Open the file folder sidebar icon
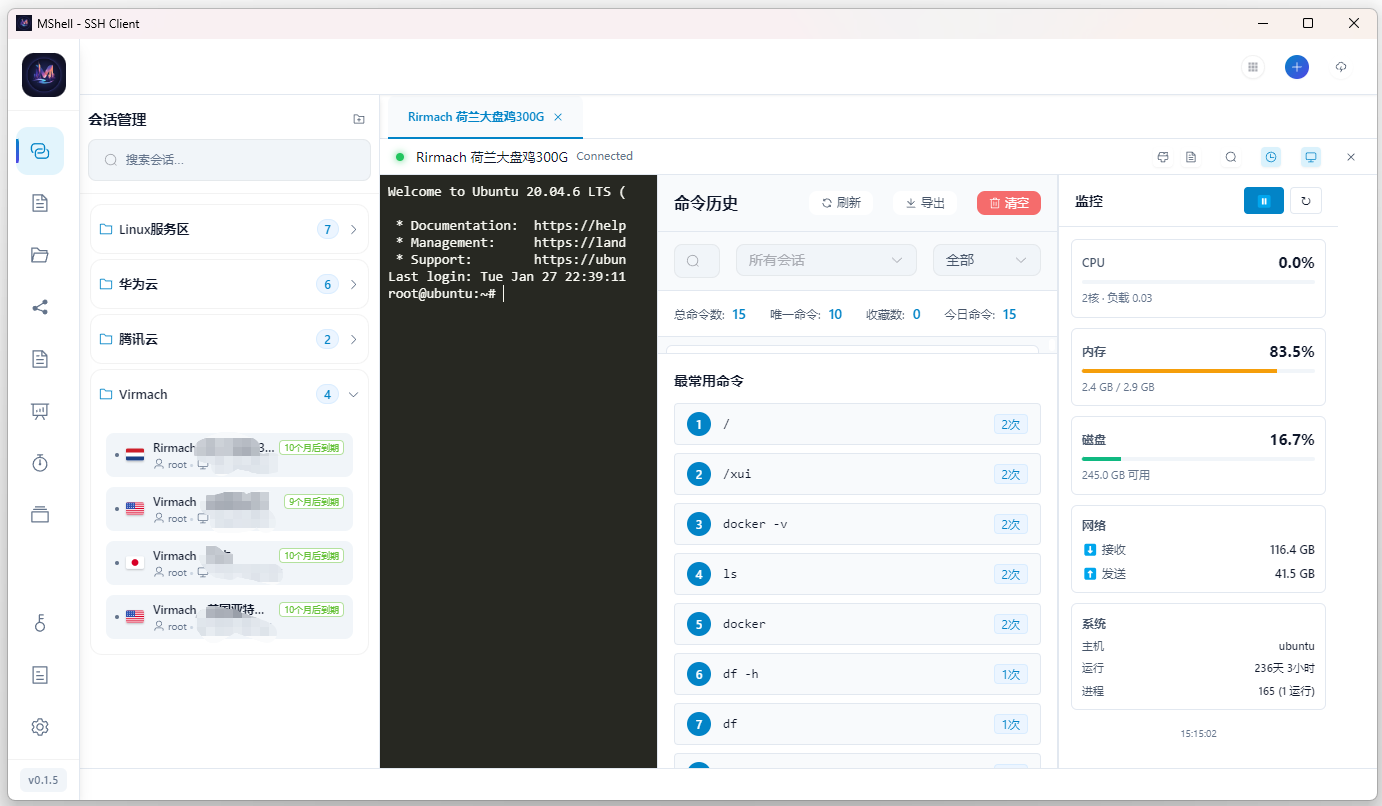1382x806 pixels. [x=40, y=255]
